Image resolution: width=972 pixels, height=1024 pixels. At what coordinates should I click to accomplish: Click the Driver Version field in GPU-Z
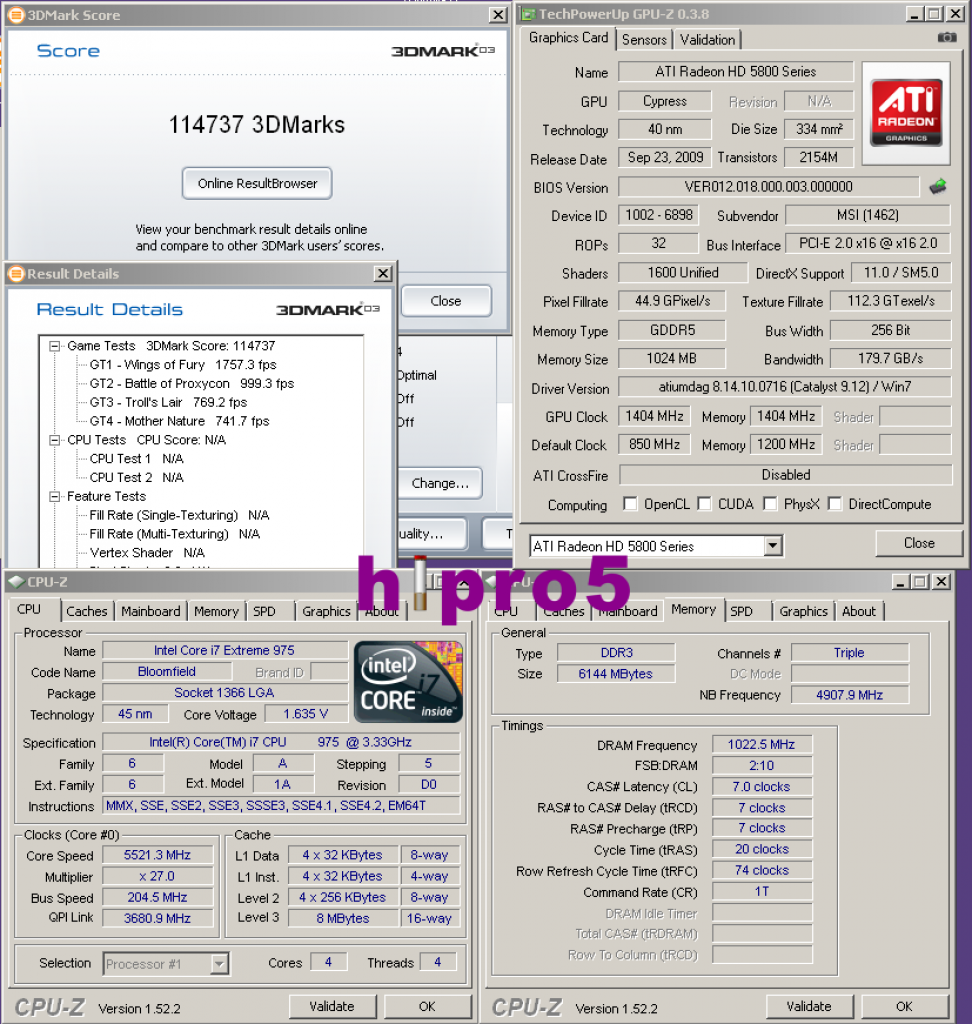pos(785,387)
